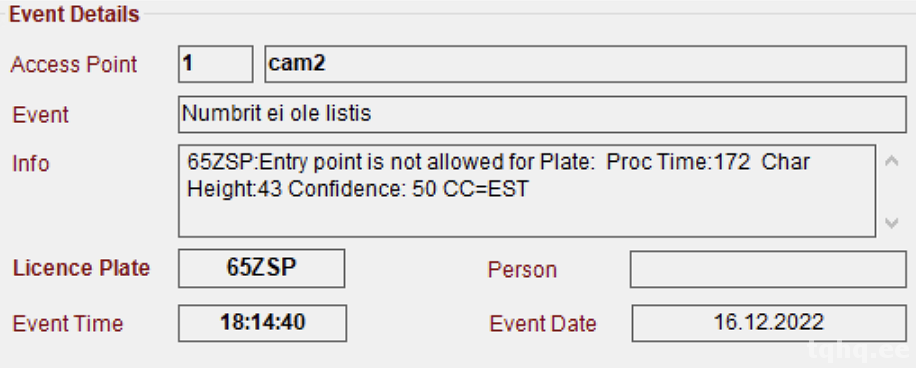The image size is (916, 368).
Task: Click the Event Date label
Action: [x=543, y=324]
